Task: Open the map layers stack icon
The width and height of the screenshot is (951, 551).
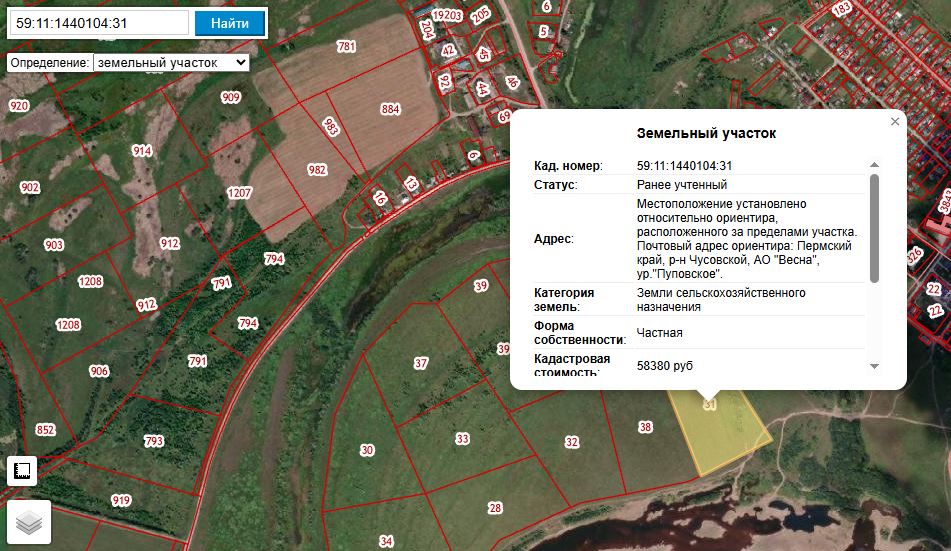Action: pos(29,522)
